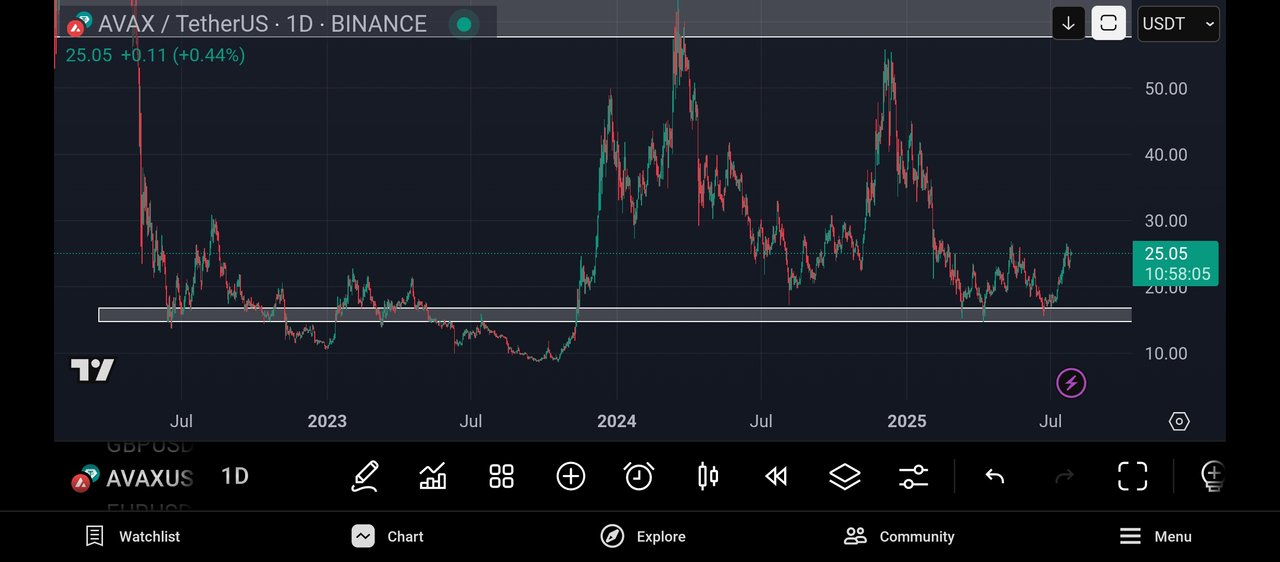Change the 1D timeframe interval
The height and width of the screenshot is (562, 1280).
[x=235, y=476]
